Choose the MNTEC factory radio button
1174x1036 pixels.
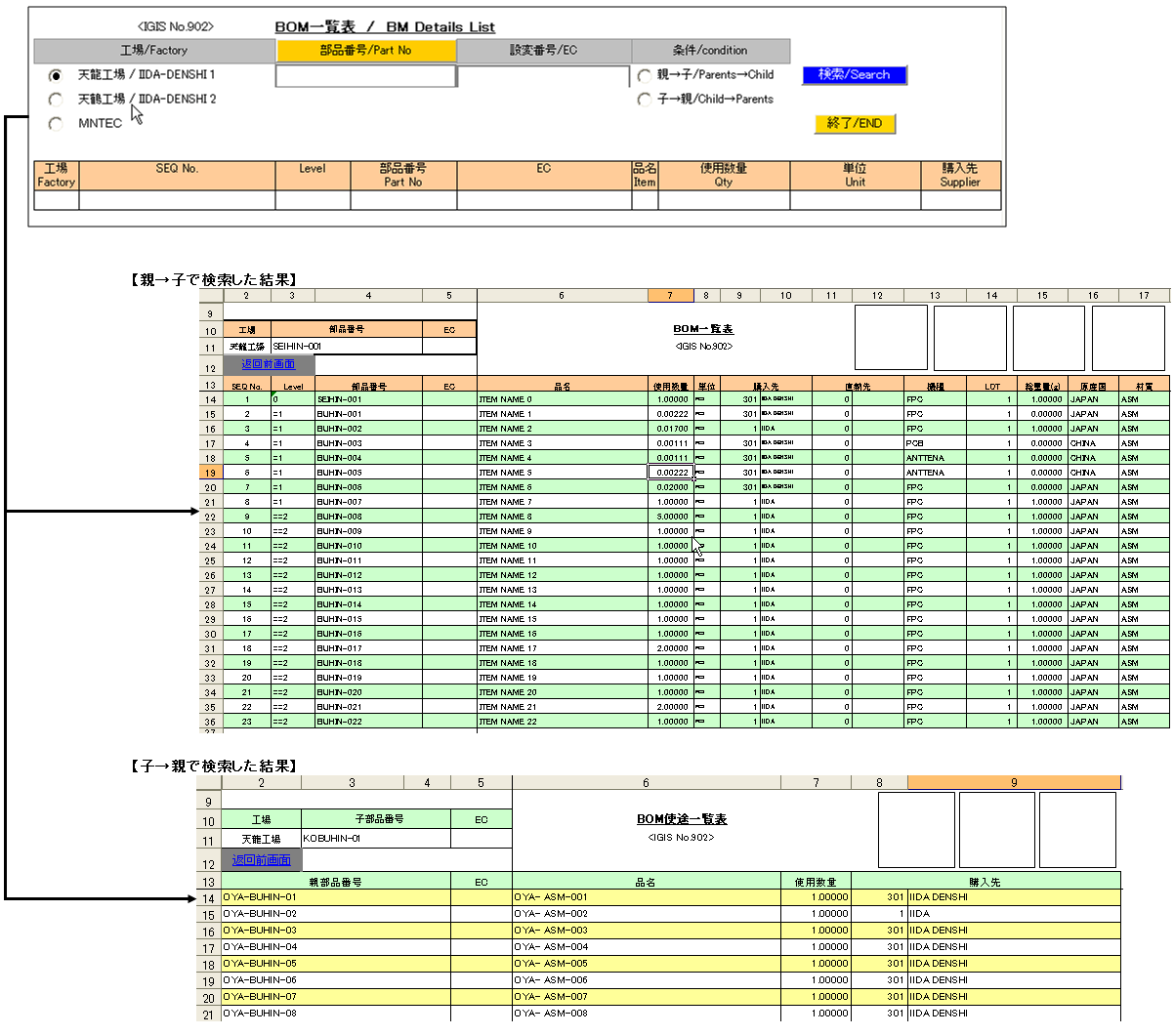pos(56,124)
